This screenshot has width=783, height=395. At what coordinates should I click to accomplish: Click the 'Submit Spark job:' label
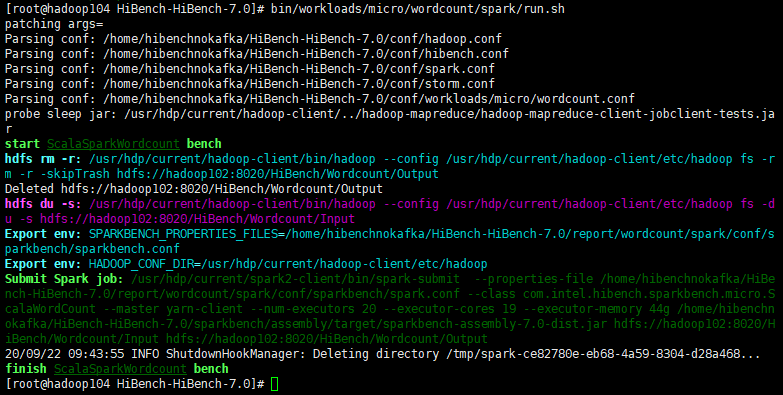64,279
